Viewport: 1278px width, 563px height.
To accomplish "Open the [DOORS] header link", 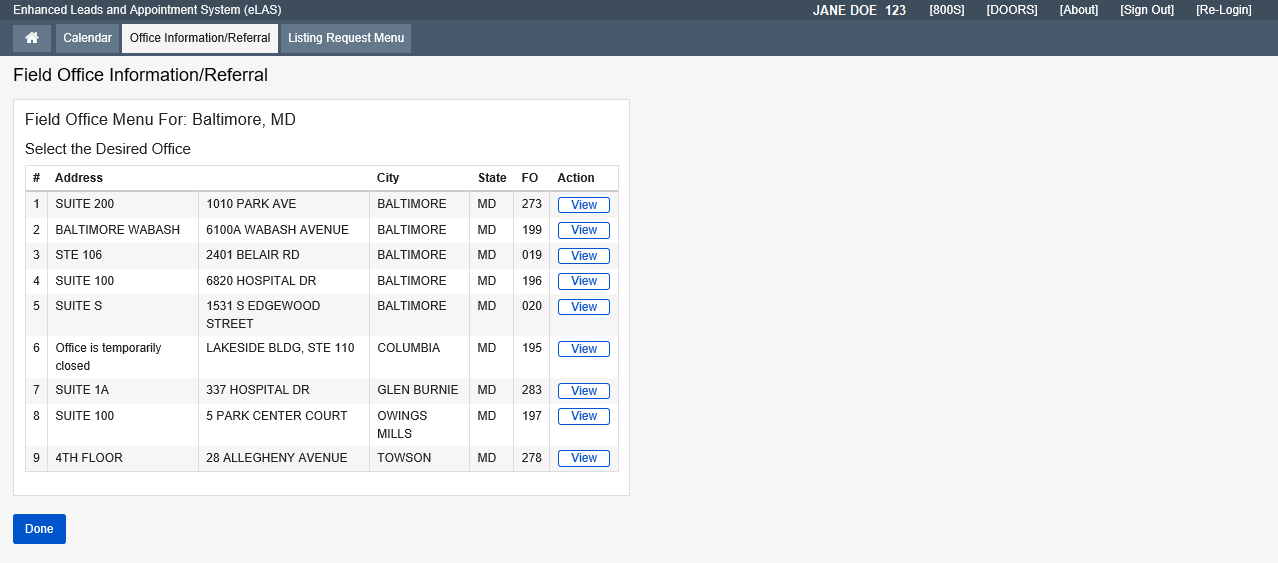I will click(x=1011, y=10).
